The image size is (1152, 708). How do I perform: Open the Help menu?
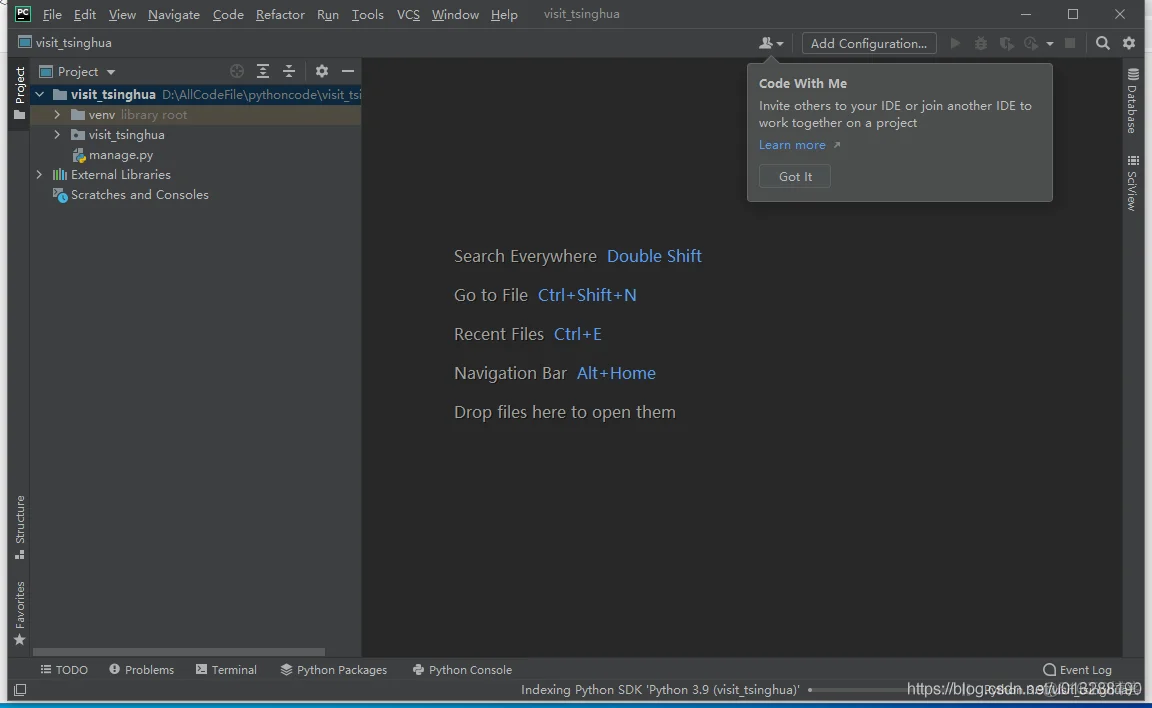point(504,14)
